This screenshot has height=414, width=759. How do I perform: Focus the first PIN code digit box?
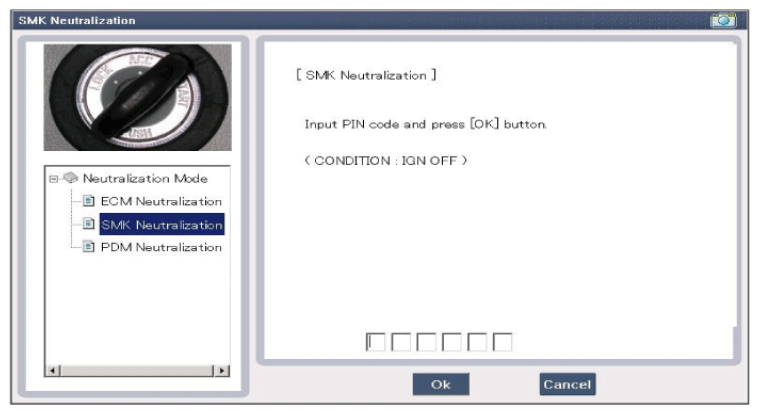tap(375, 342)
